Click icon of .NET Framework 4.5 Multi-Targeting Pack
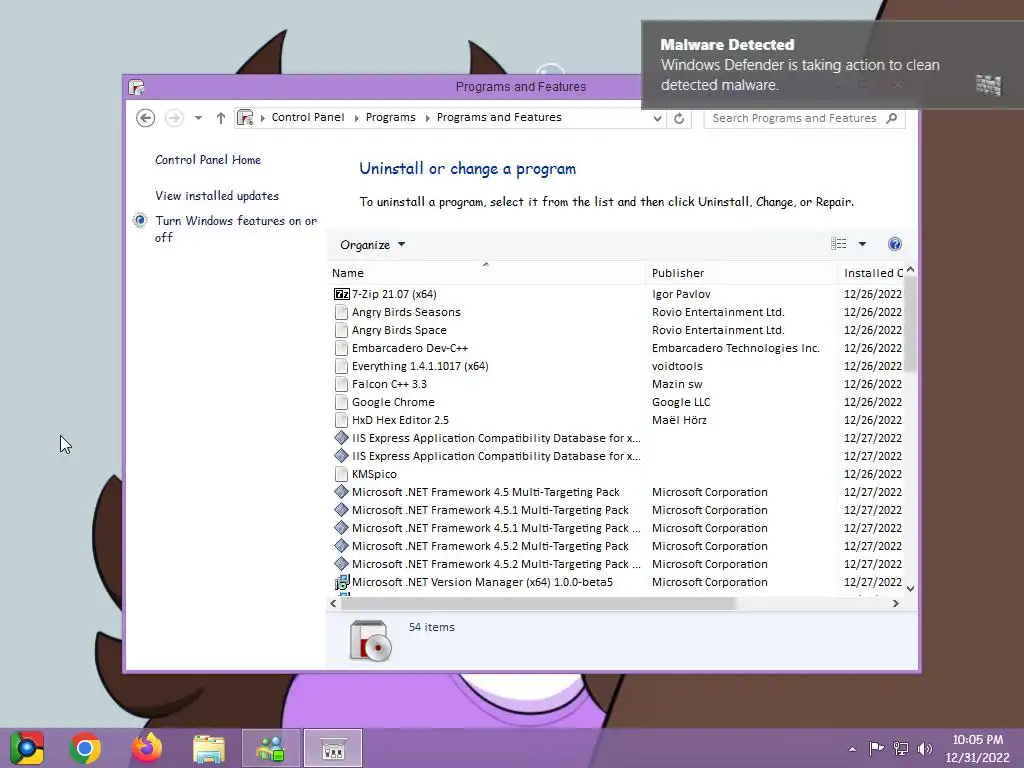The height and width of the screenshot is (768, 1024). click(x=342, y=492)
